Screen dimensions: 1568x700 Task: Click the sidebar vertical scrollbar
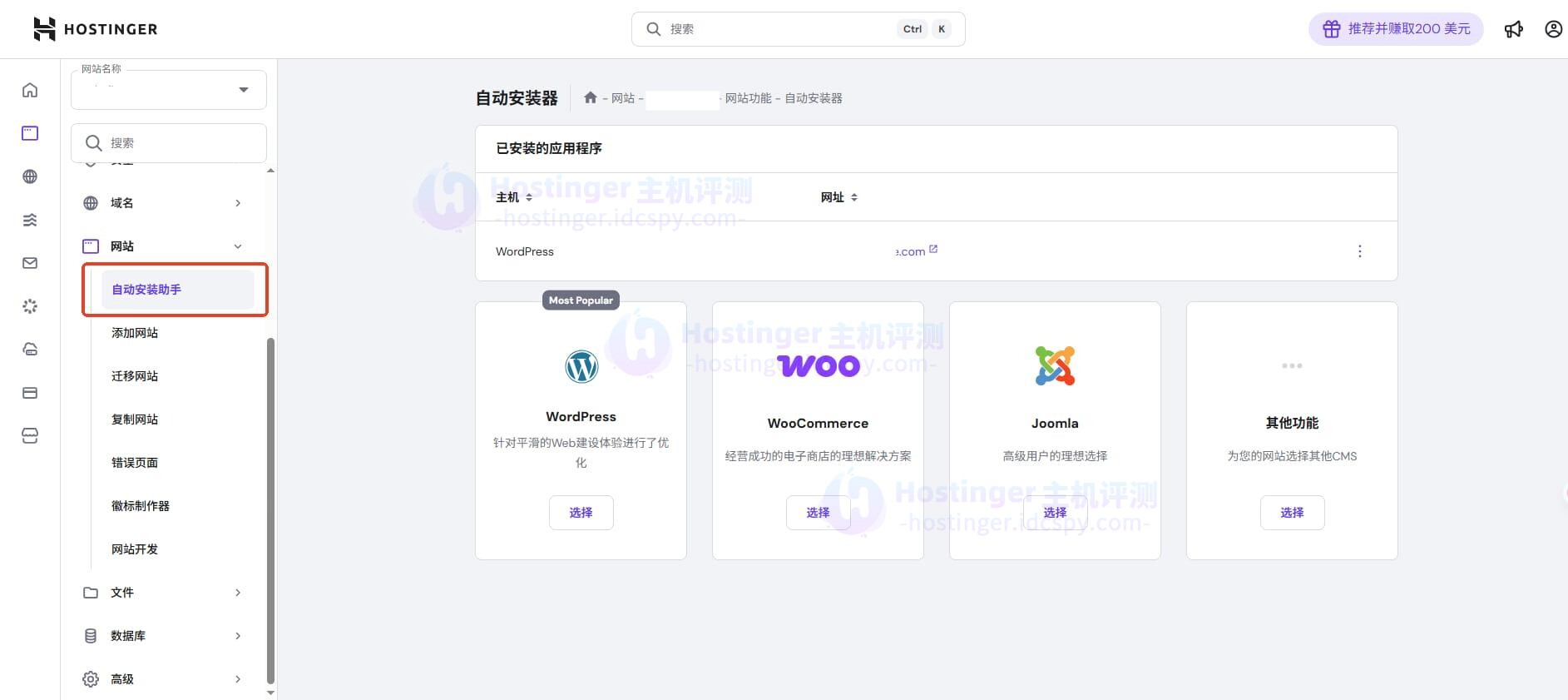coord(270,509)
